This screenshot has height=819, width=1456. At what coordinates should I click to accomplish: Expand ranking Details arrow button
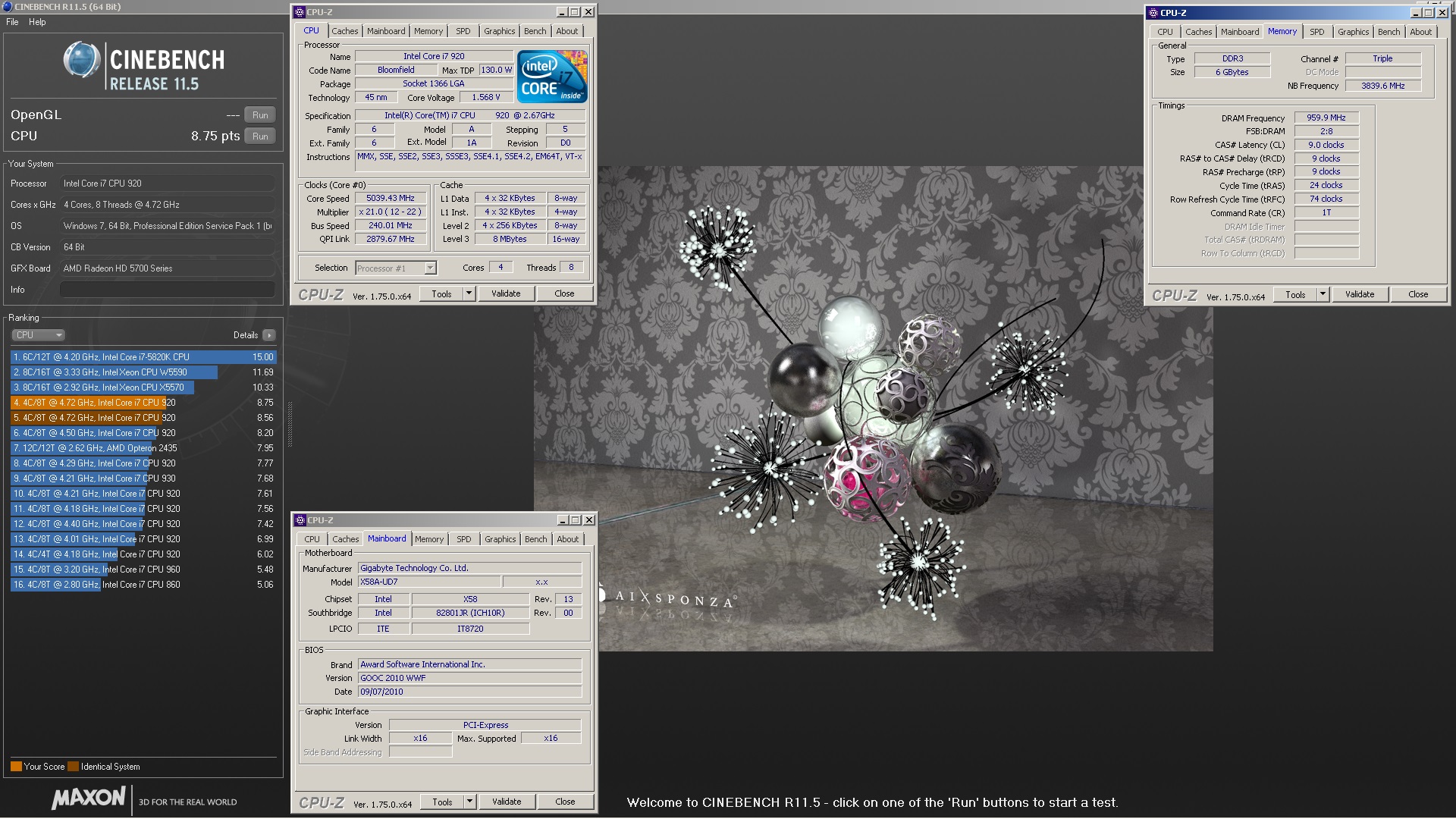click(x=269, y=335)
